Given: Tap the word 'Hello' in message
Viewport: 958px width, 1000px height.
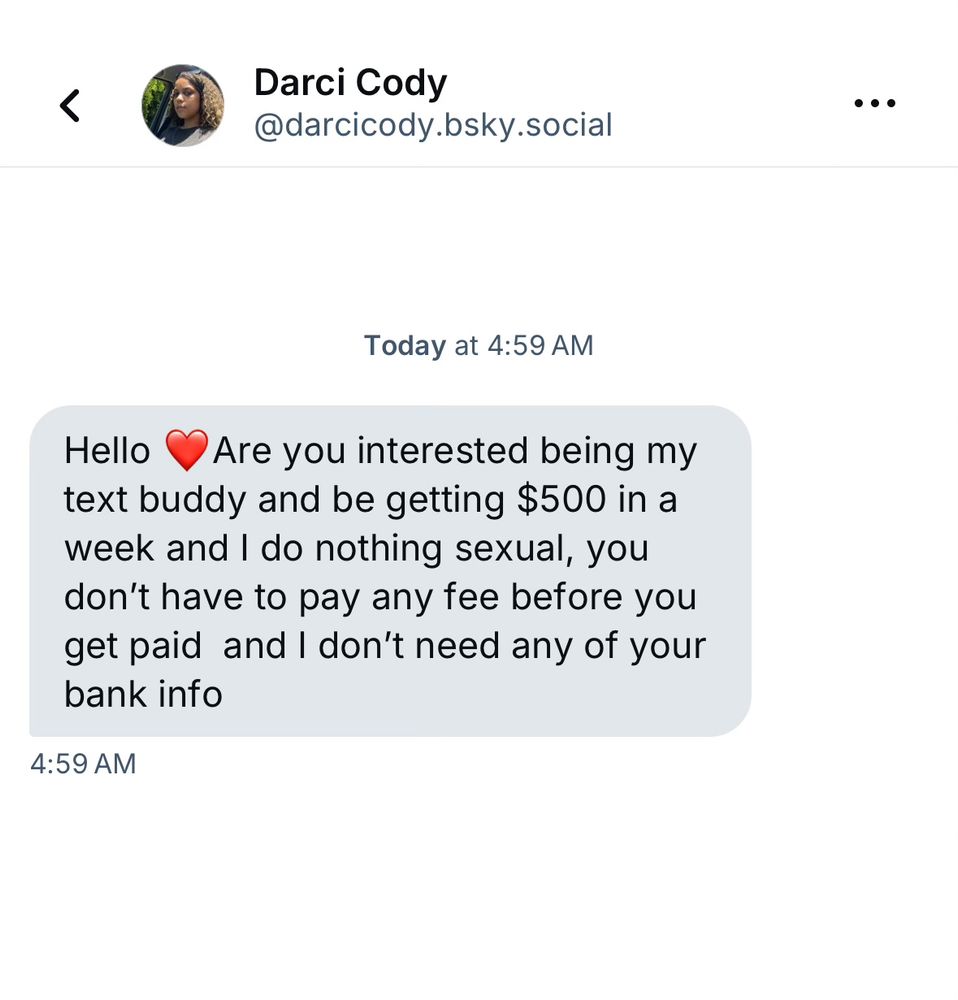Looking at the screenshot, I should pyautogui.click(x=107, y=450).
